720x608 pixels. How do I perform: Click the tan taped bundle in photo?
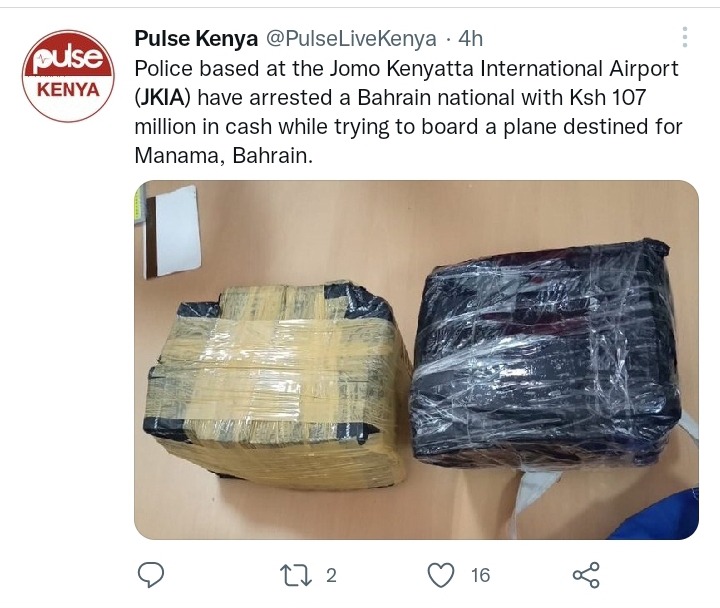click(278, 385)
